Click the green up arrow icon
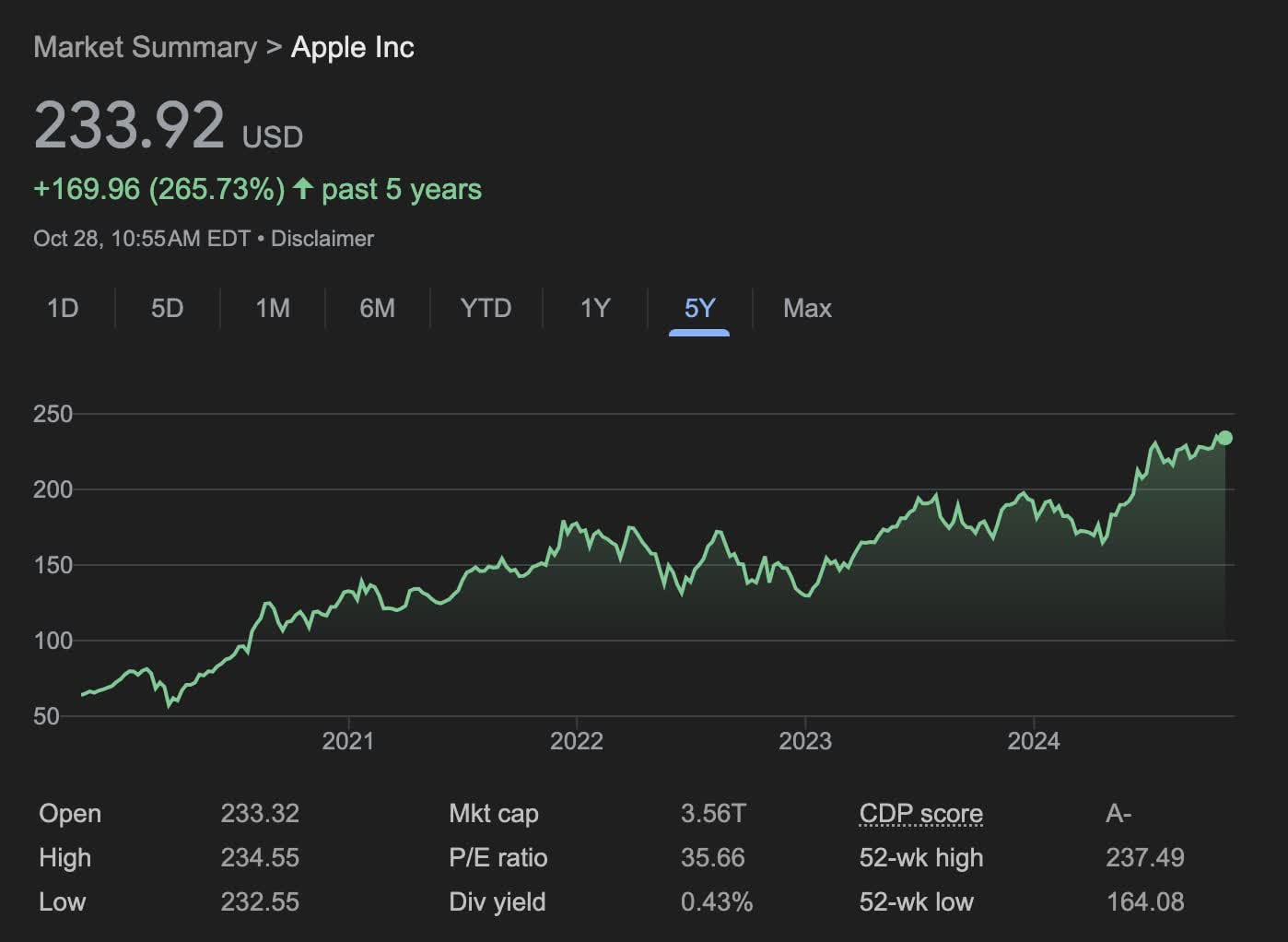Image resolution: width=1288 pixels, height=942 pixels. [x=303, y=189]
